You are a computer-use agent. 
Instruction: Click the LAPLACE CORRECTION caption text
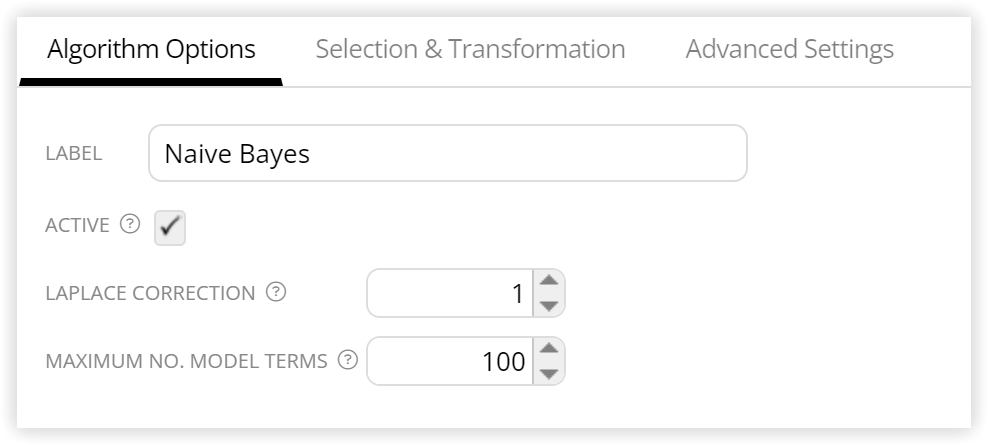(150, 293)
